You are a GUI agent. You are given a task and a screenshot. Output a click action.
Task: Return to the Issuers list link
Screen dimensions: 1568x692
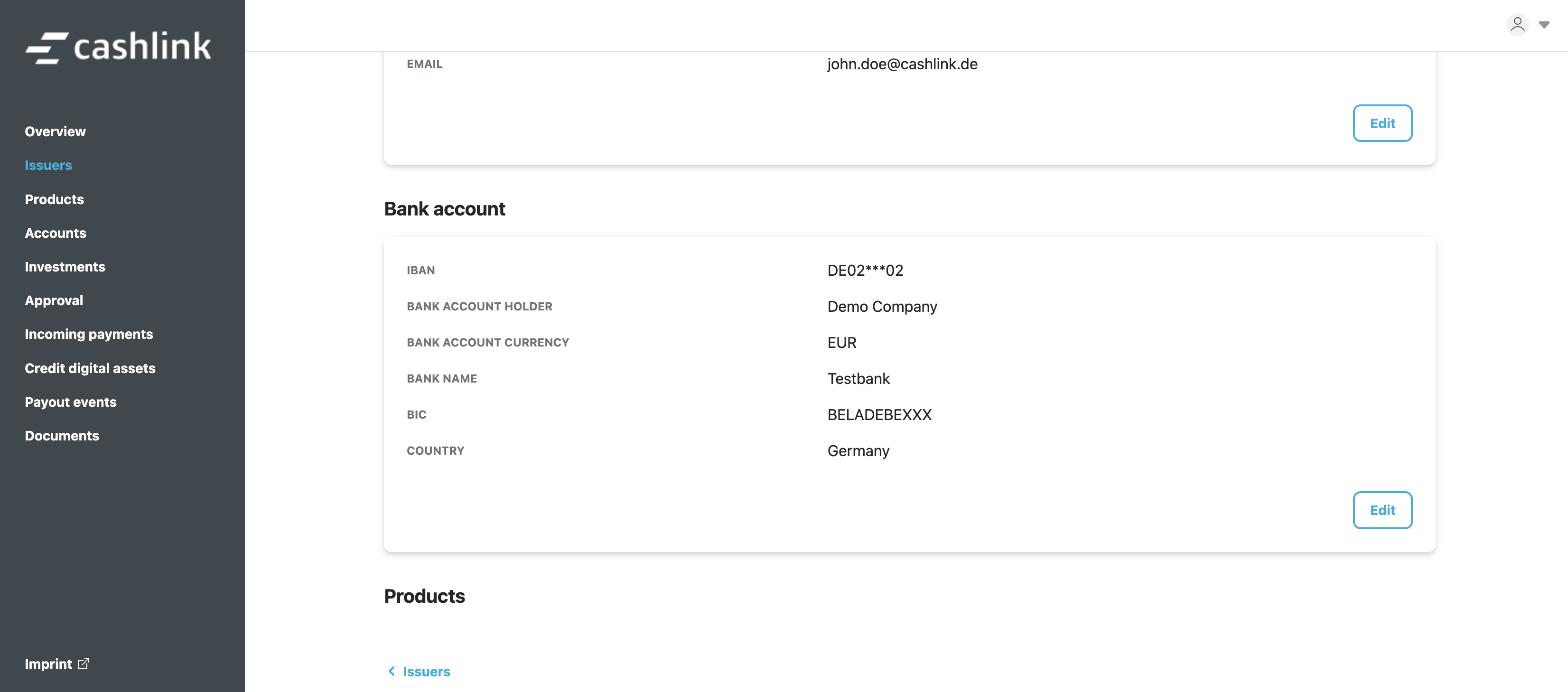(426, 671)
